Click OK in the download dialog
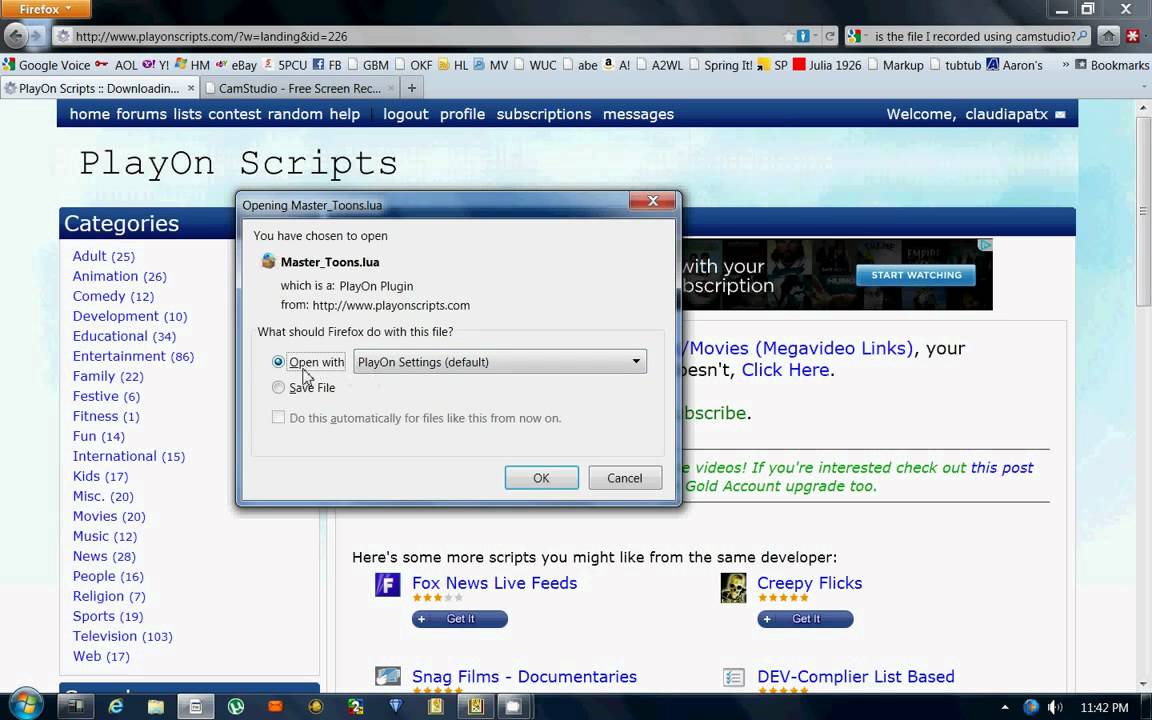 pyautogui.click(x=541, y=478)
